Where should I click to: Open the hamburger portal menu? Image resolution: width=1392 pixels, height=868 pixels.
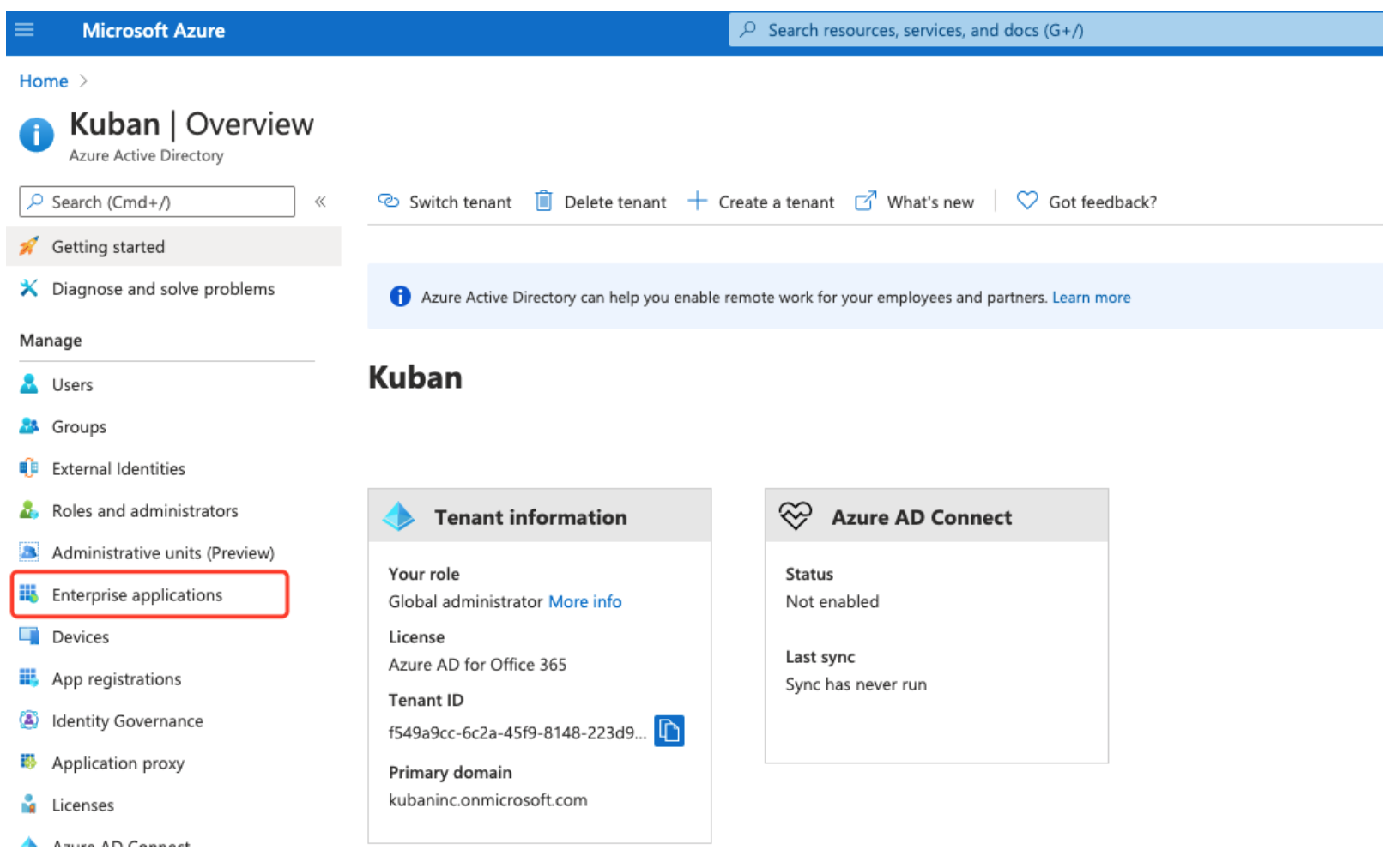coord(25,30)
